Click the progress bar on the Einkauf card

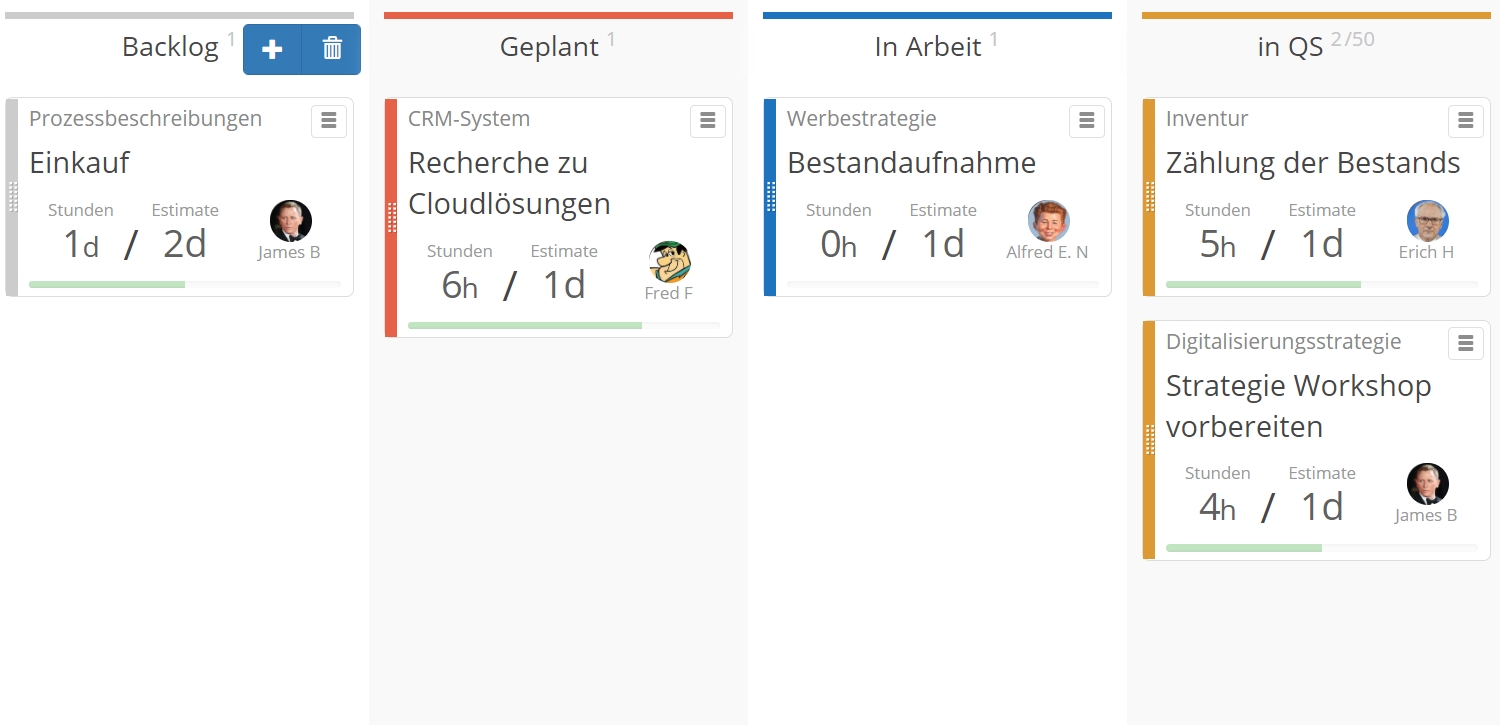185,285
